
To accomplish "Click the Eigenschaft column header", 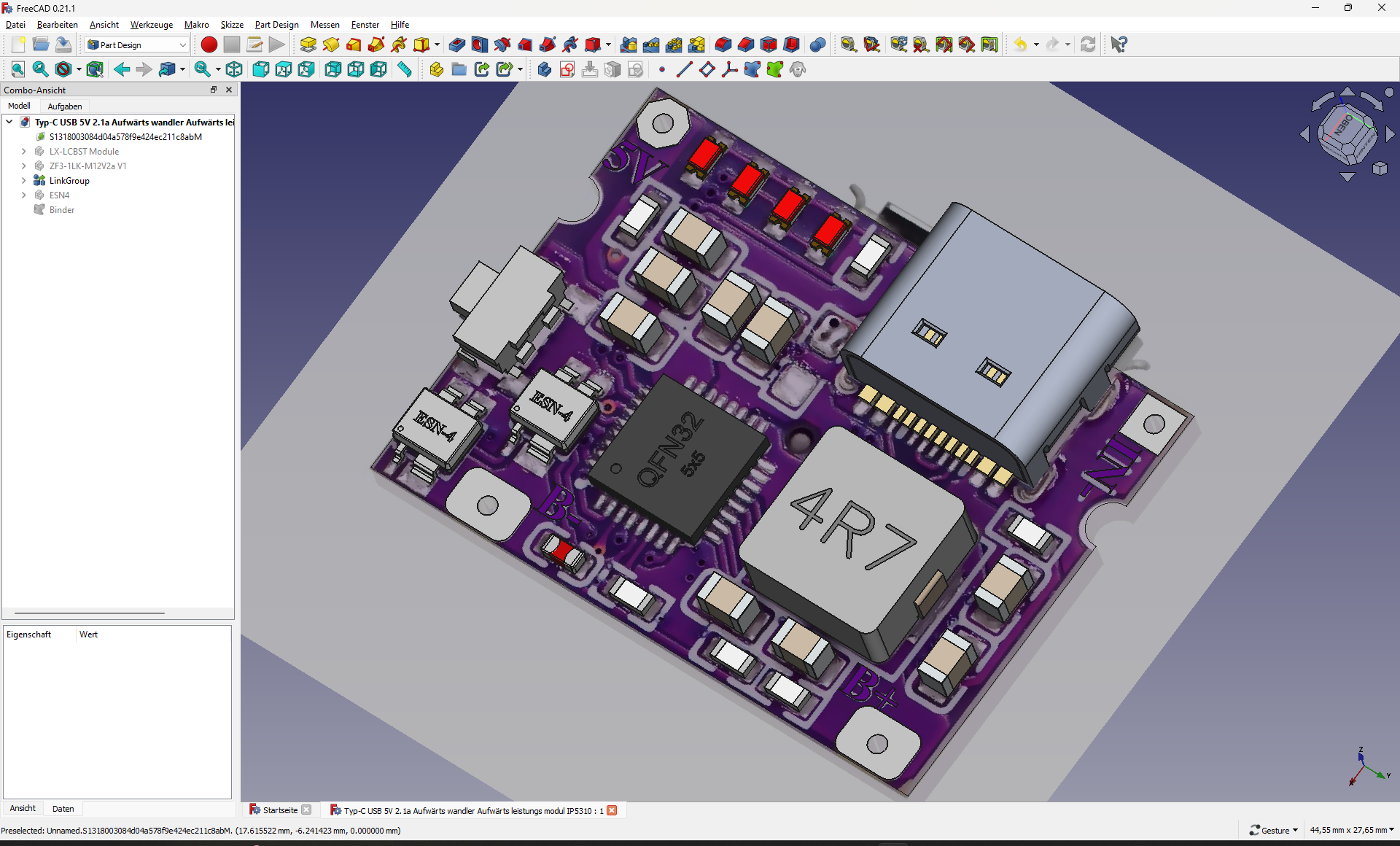I will (x=39, y=634).
